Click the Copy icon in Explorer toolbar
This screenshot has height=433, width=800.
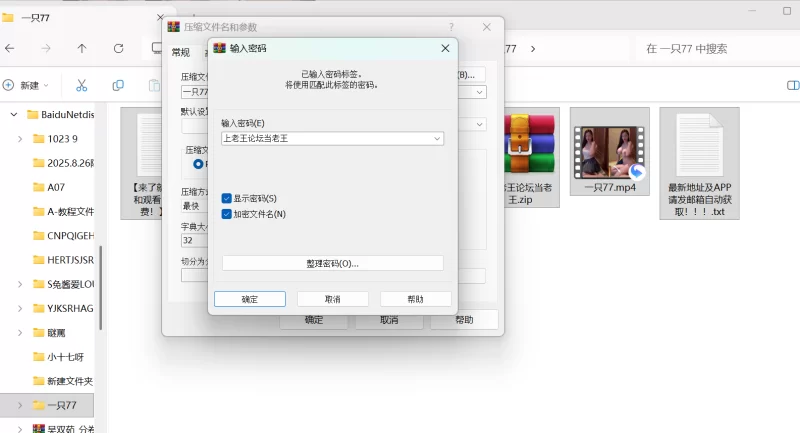(x=118, y=85)
